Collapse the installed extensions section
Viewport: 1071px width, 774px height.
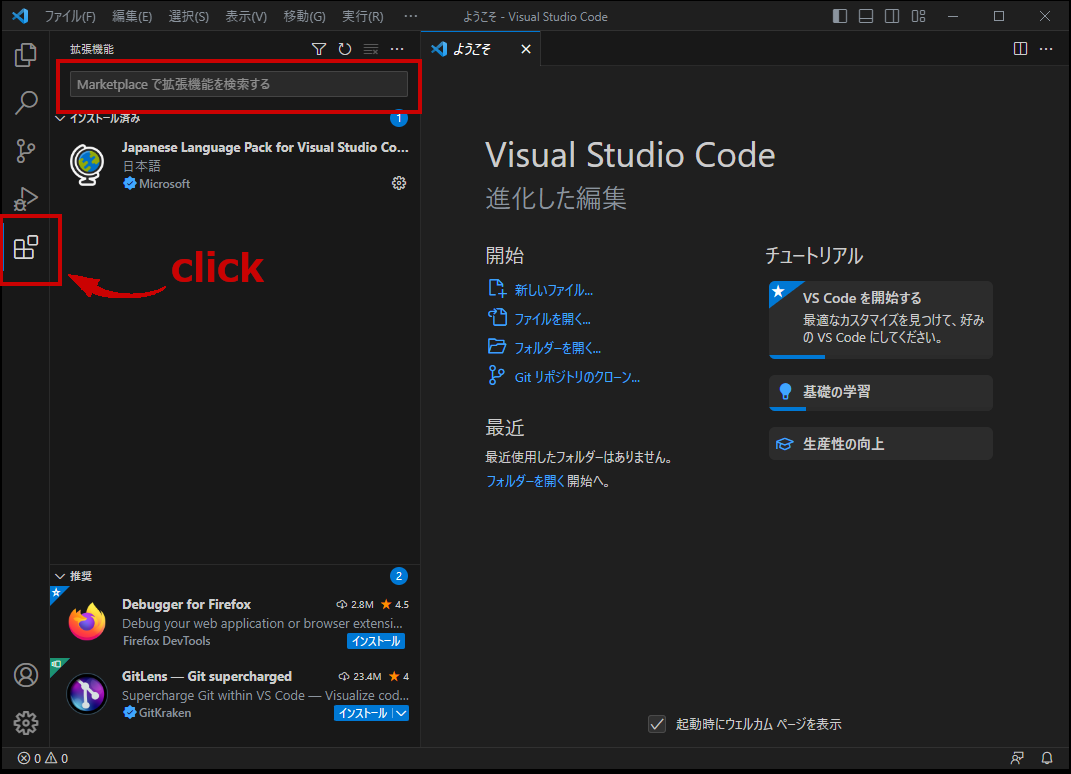pos(60,118)
